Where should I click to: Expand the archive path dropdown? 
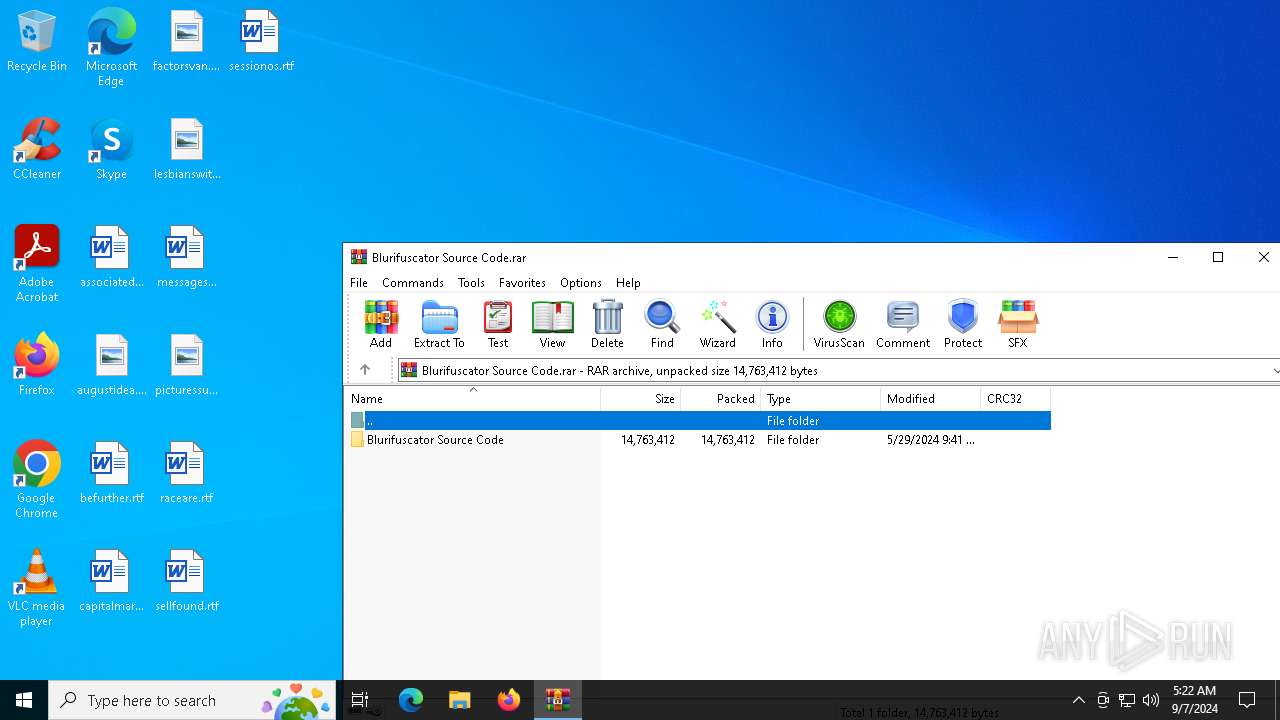[1274, 371]
